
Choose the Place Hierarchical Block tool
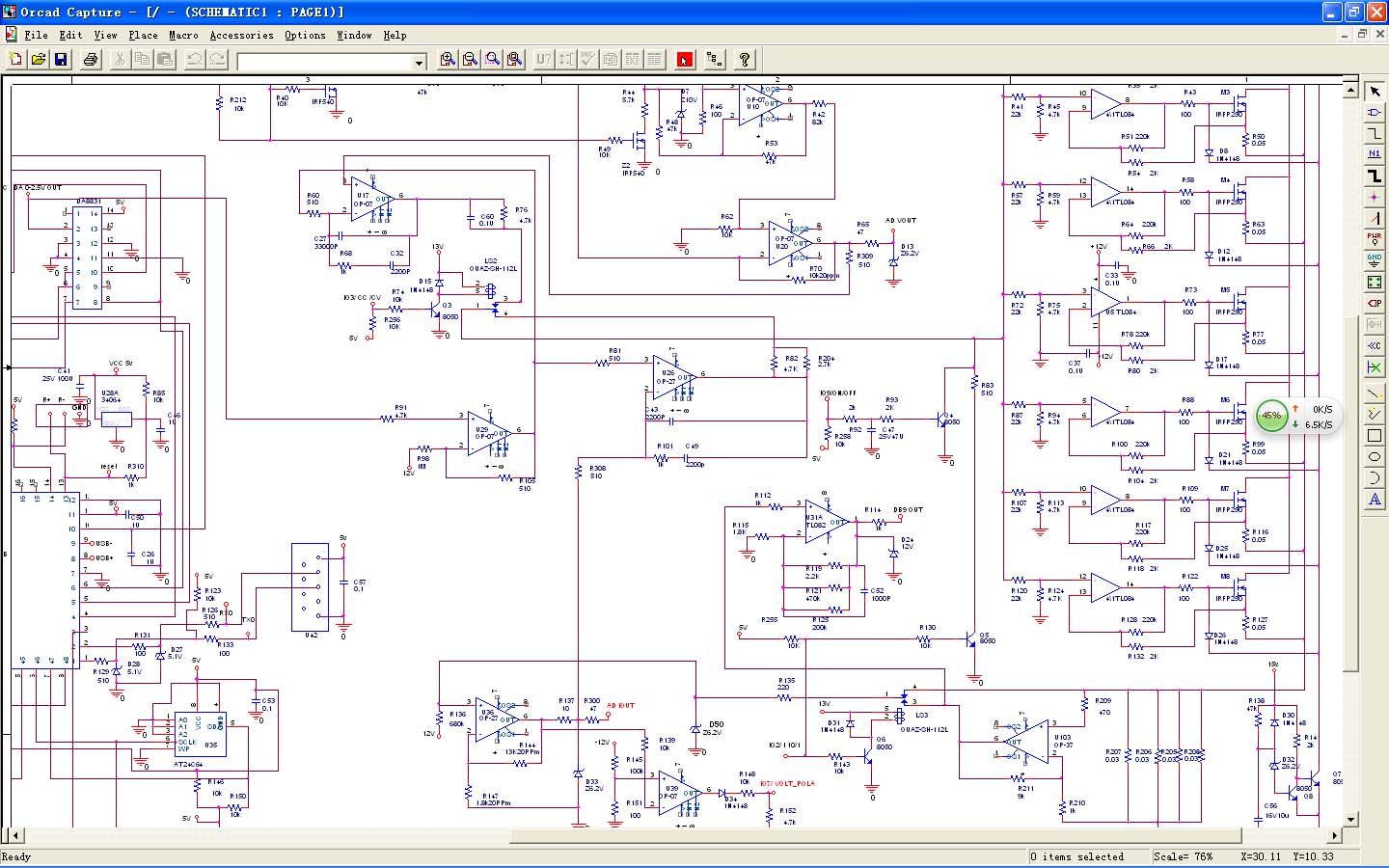[1375, 282]
